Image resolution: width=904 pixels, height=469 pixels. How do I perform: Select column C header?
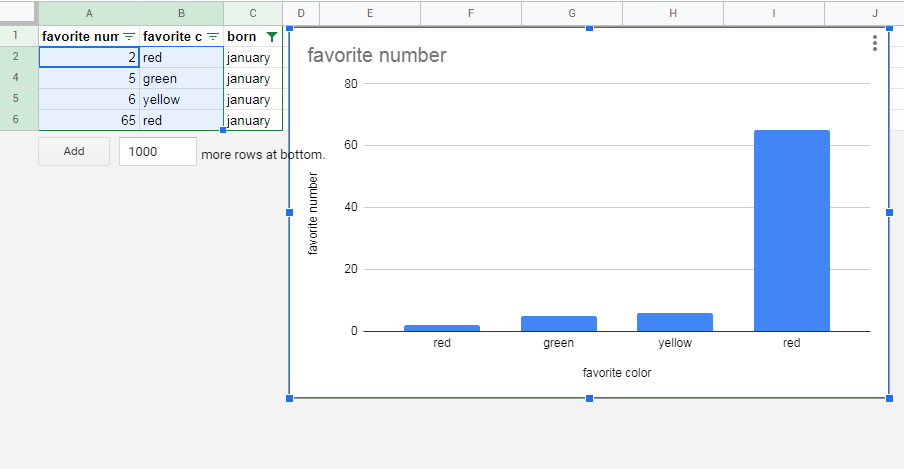pyautogui.click(x=253, y=13)
